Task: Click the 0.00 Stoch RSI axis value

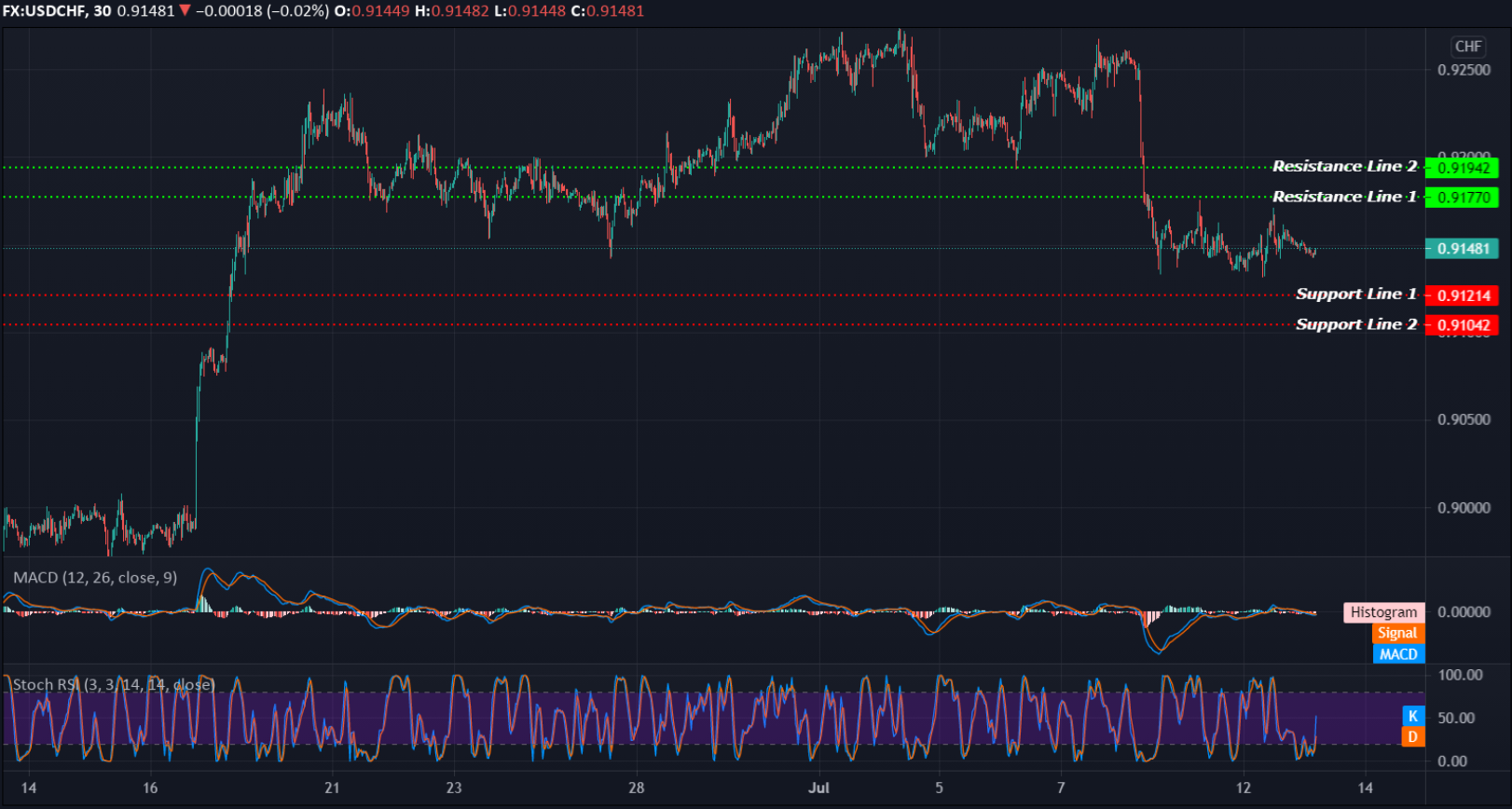Action: [x=1452, y=761]
